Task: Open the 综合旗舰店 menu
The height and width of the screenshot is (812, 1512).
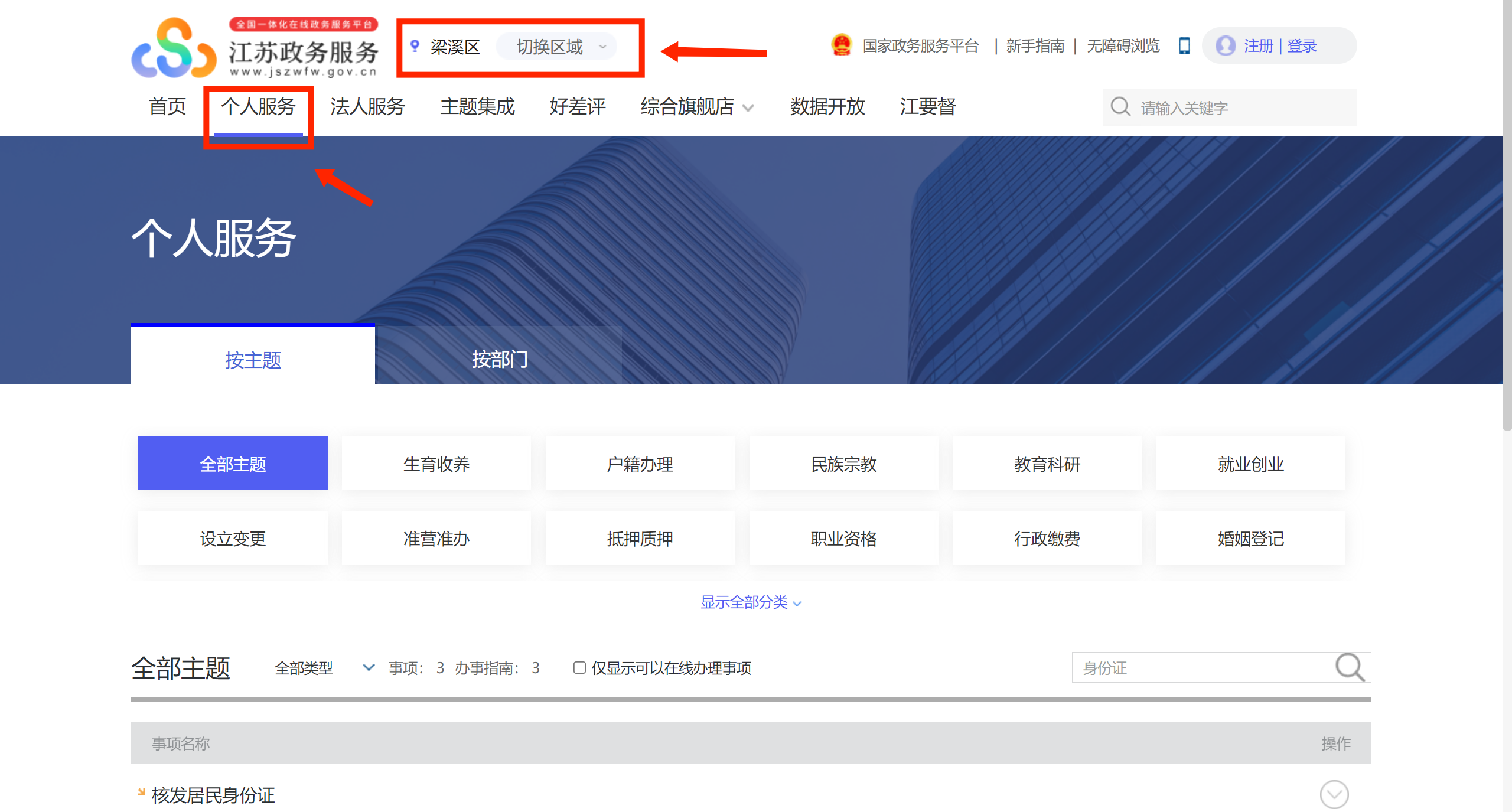Action: coord(696,107)
